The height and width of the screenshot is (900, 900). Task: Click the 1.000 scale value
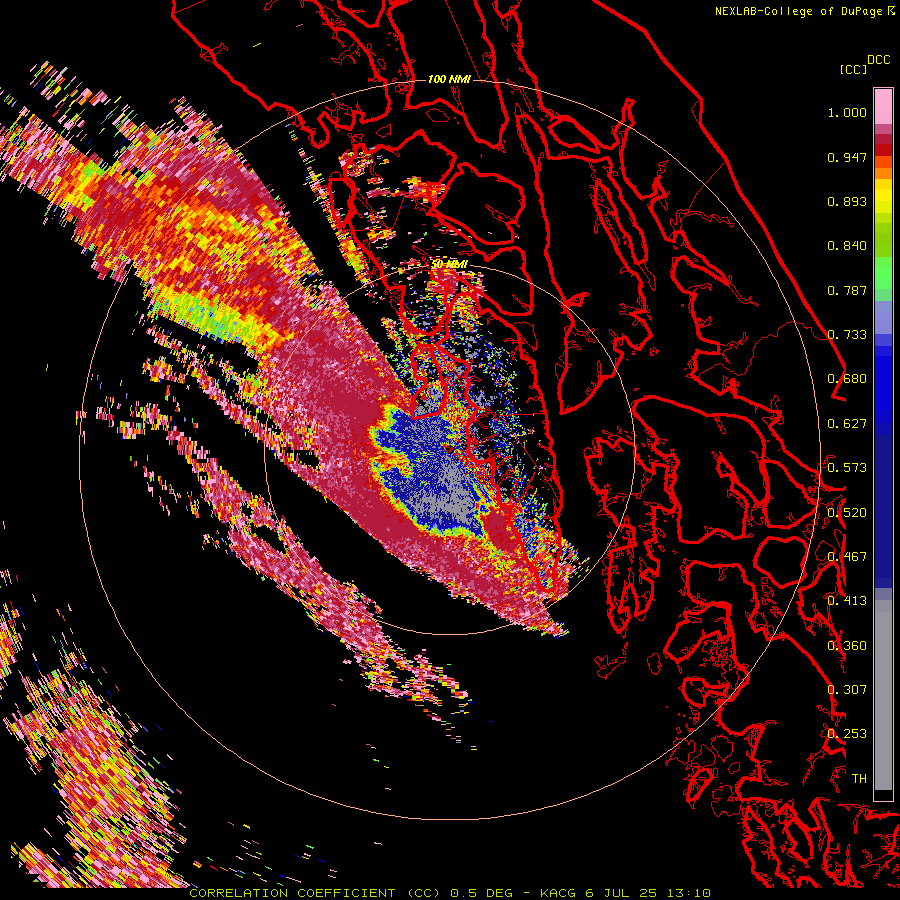click(x=847, y=112)
